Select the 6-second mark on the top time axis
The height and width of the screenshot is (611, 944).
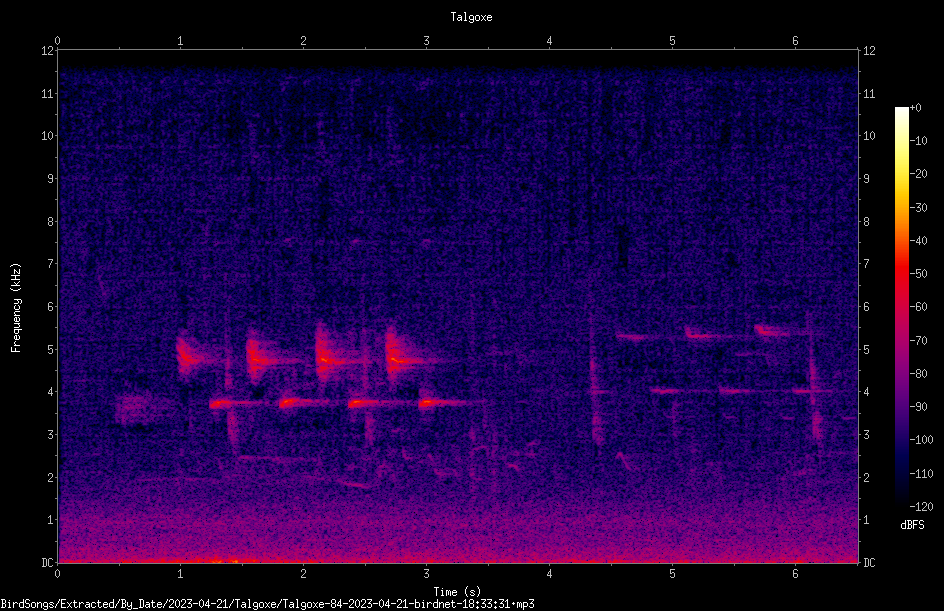(x=795, y=41)
